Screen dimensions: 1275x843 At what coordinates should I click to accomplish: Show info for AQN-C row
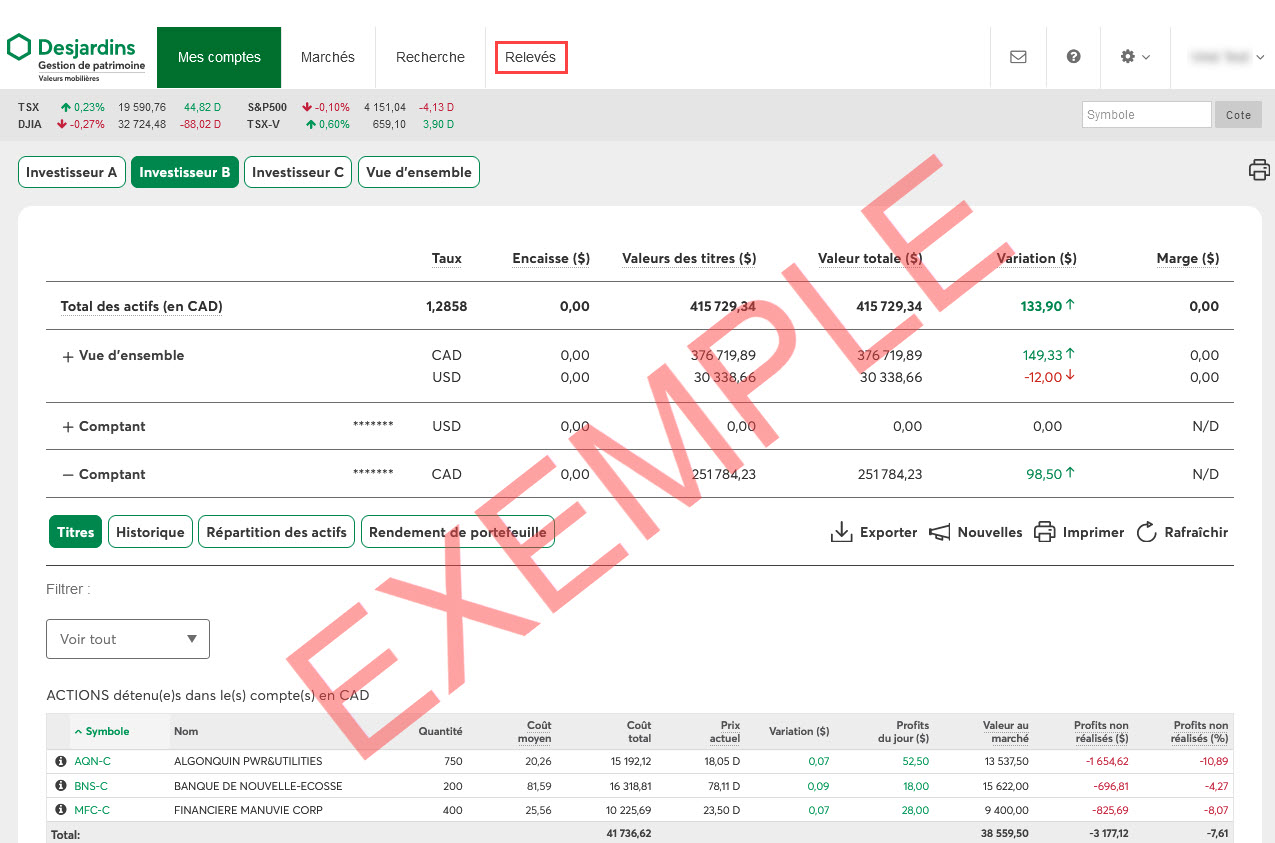pyautogui.click(x=60, y=762)
